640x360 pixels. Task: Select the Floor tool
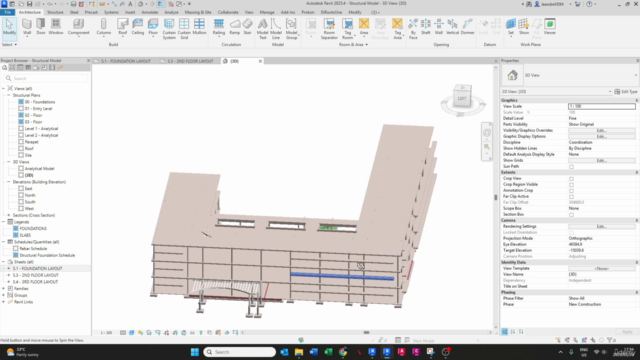click(x=153, y=27)
